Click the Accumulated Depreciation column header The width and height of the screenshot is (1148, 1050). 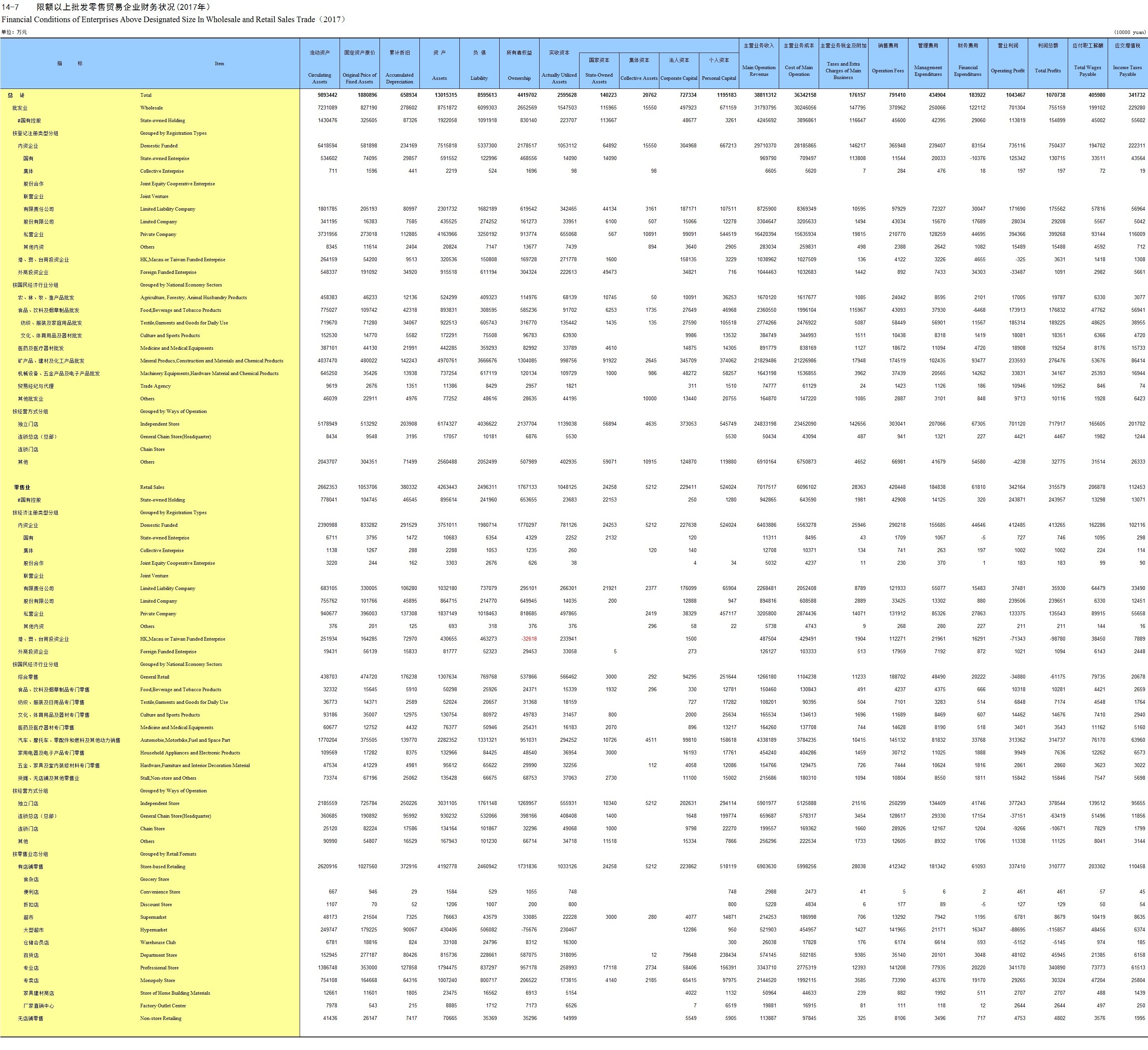pyautogui.click(x=399, y=78)
